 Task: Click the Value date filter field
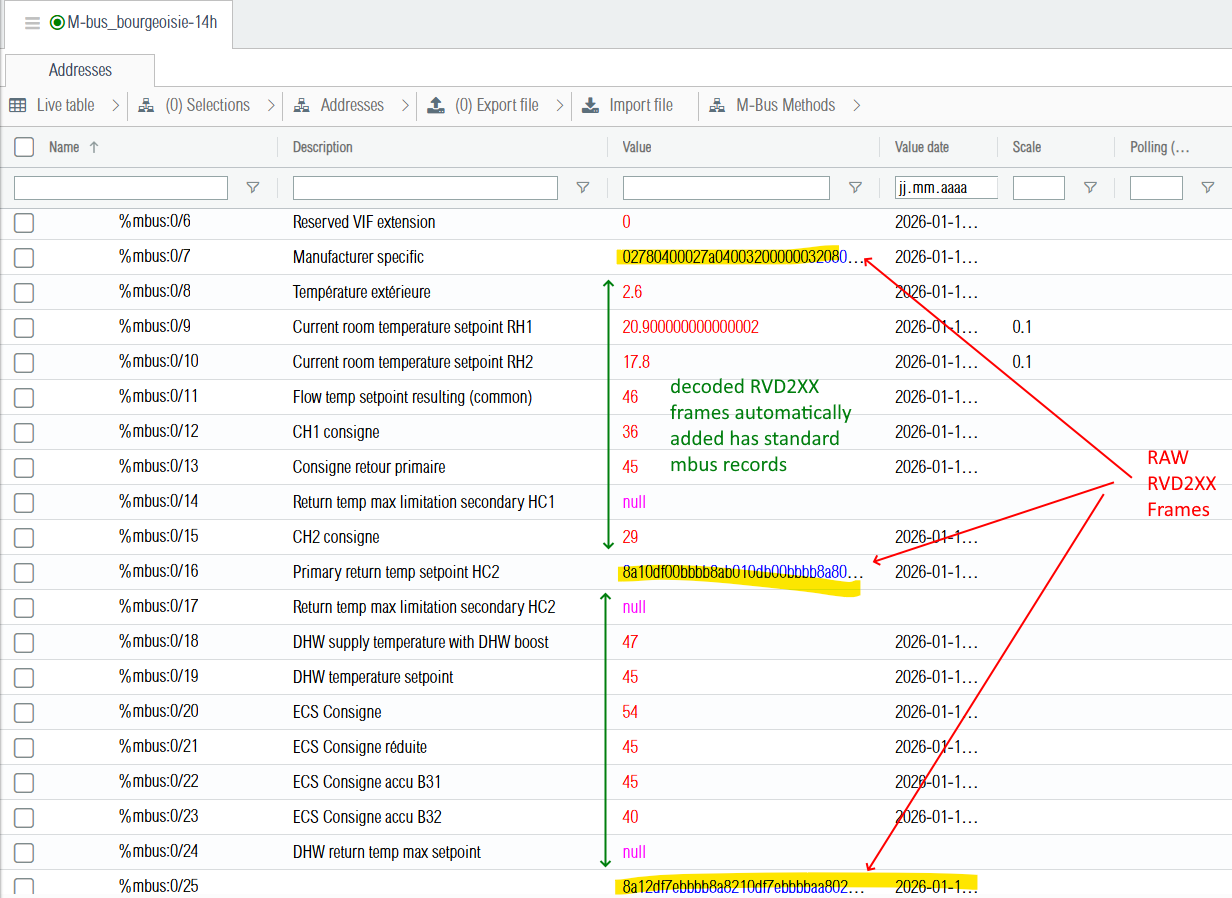pos(945,188)
